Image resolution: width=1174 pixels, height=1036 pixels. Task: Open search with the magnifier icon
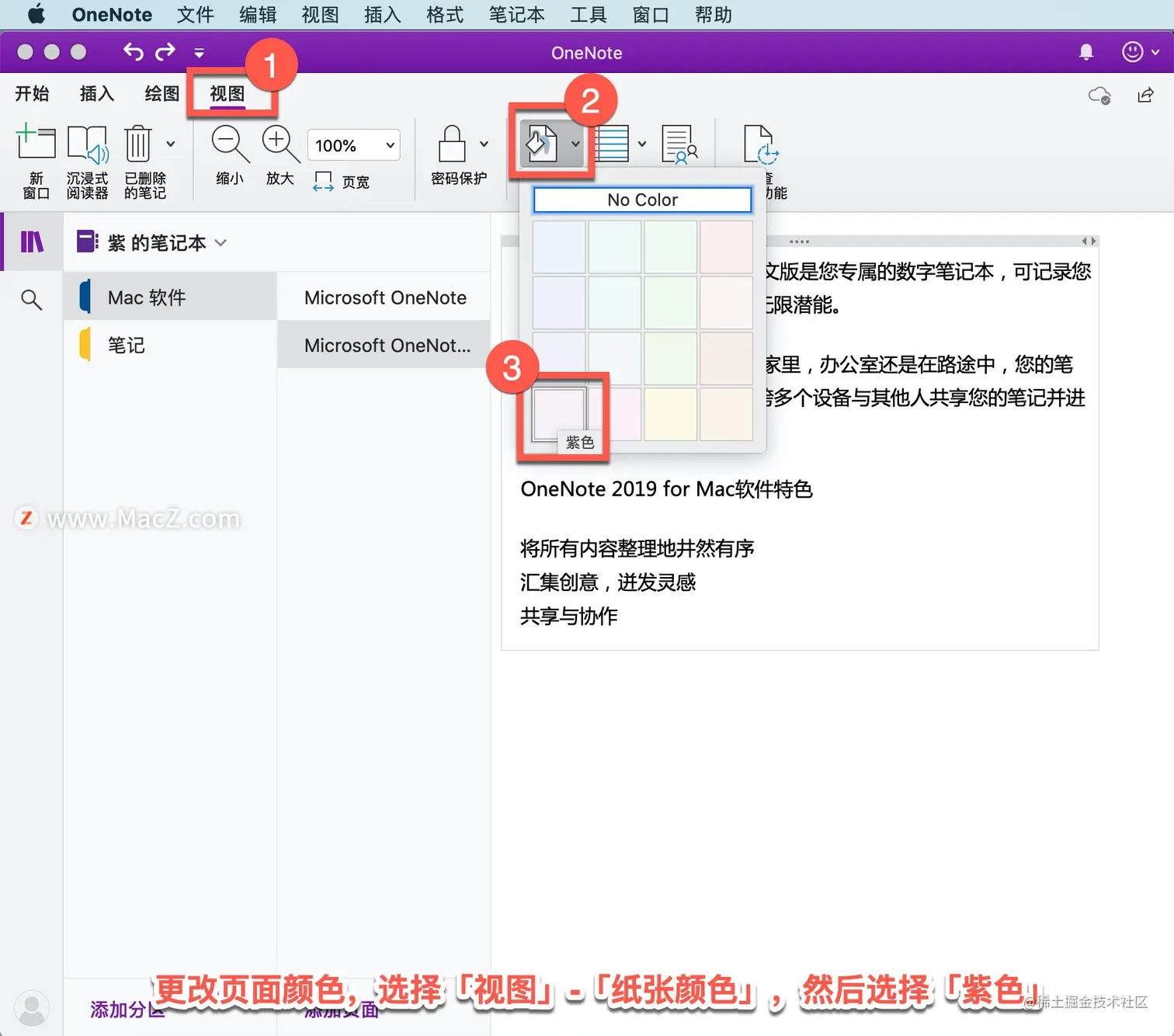coord(31,300)
